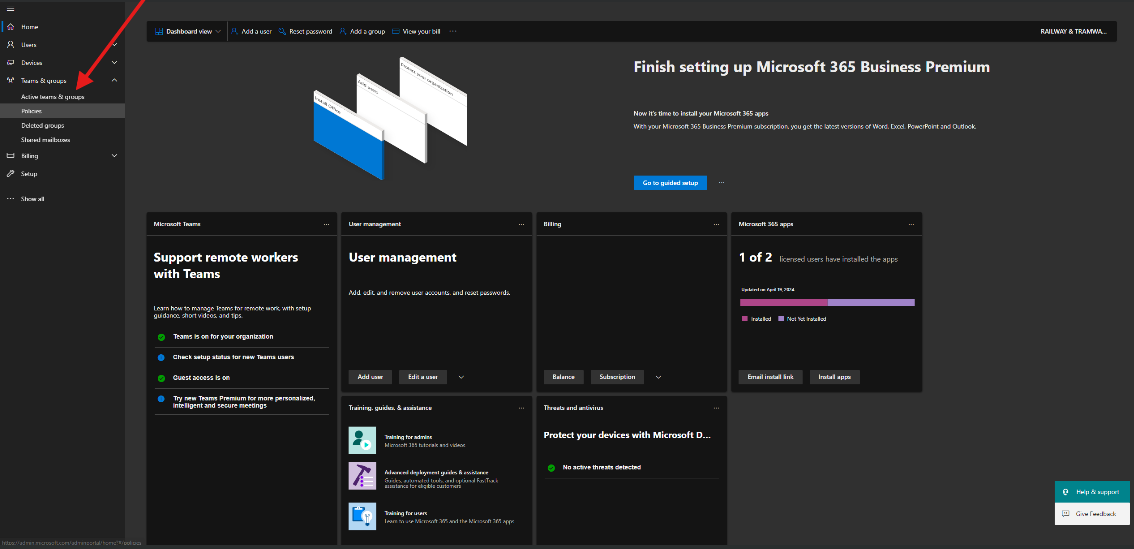The image size is (1134, 549).
Task: Collapse the Teams & groups section chevron
Action: tap(114, 80)
